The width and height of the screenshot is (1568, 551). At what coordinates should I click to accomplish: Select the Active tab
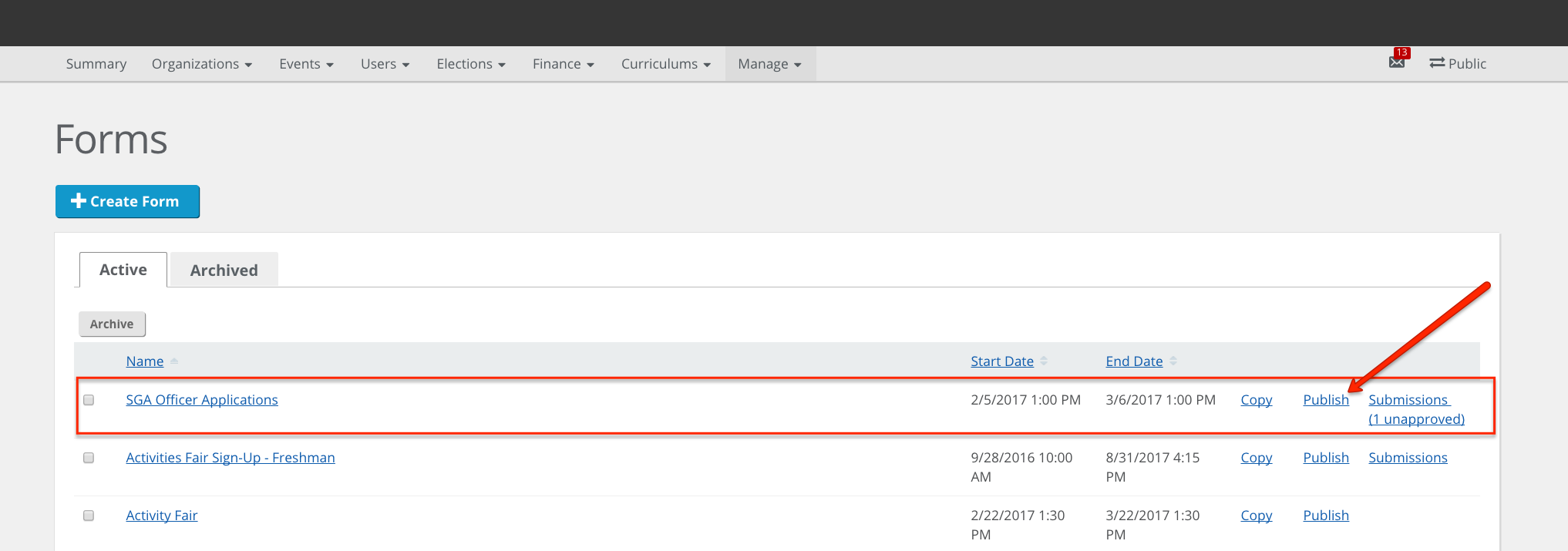tap(123, 270)
